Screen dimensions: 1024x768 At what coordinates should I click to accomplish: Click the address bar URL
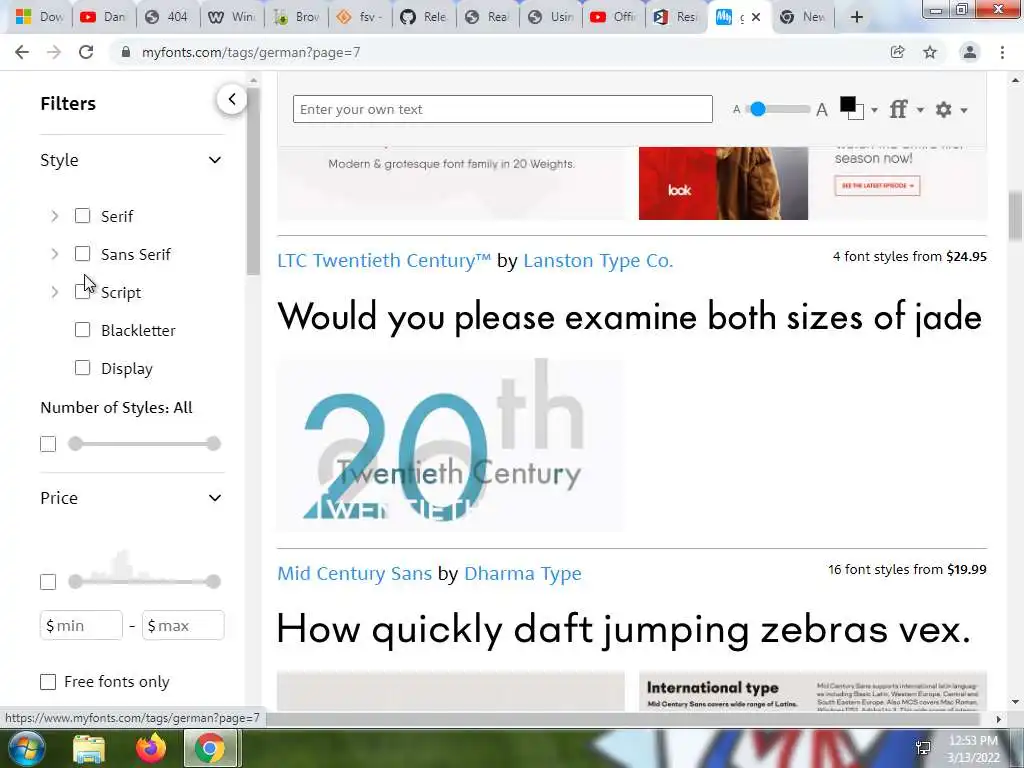coord(251,52)
